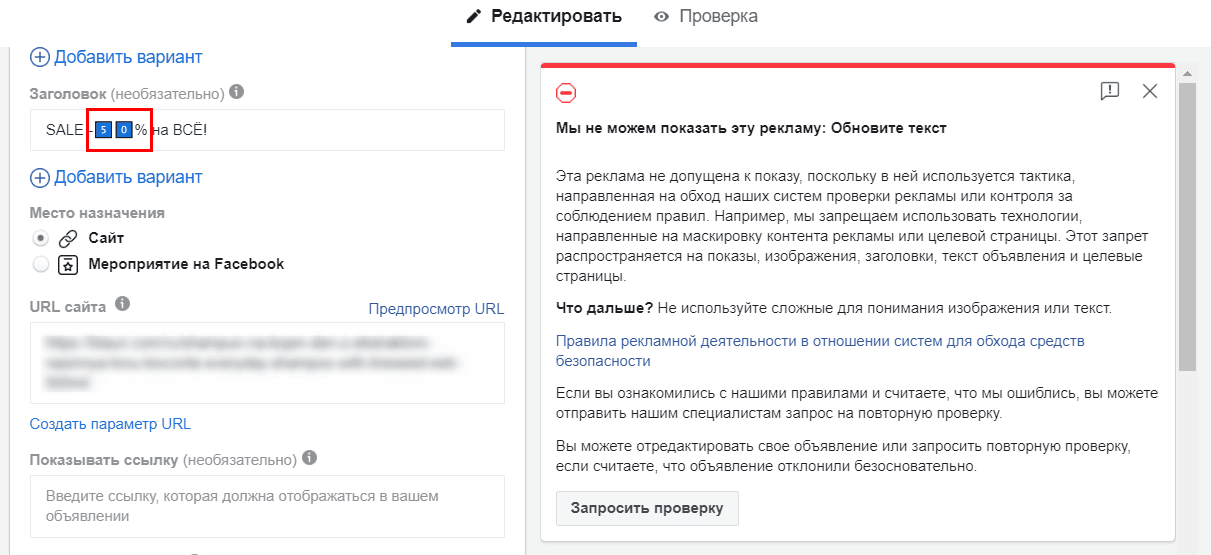Open the Правила рекламной деятельности policy link
The image size is (1211, 555).
tap(820, 351)
